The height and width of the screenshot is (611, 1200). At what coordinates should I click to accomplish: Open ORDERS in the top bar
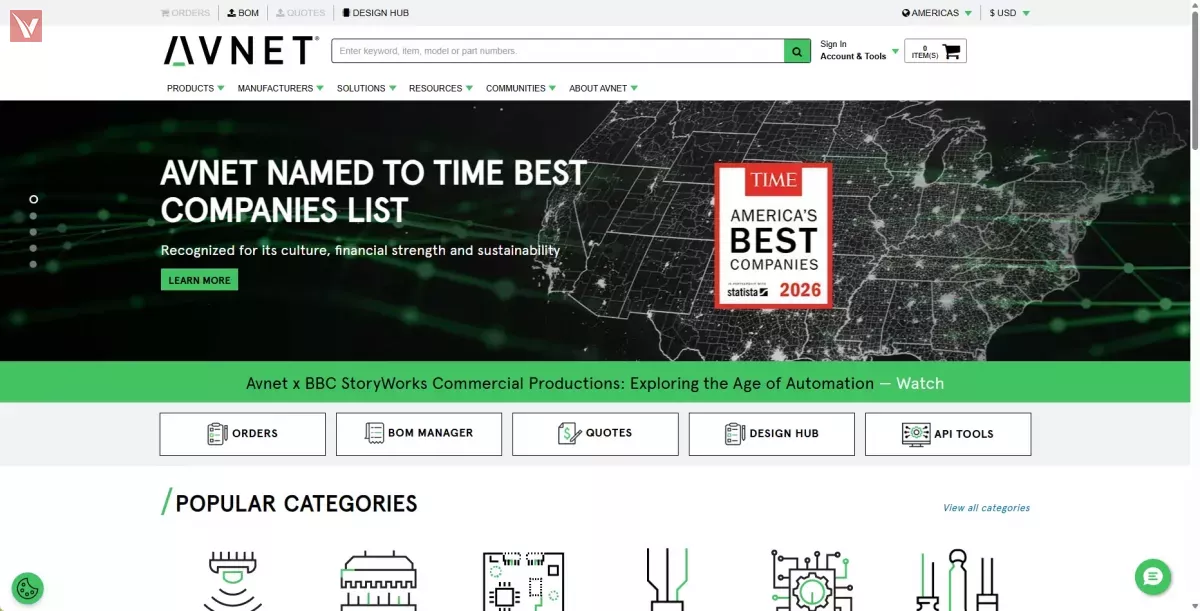pos(185,13)
